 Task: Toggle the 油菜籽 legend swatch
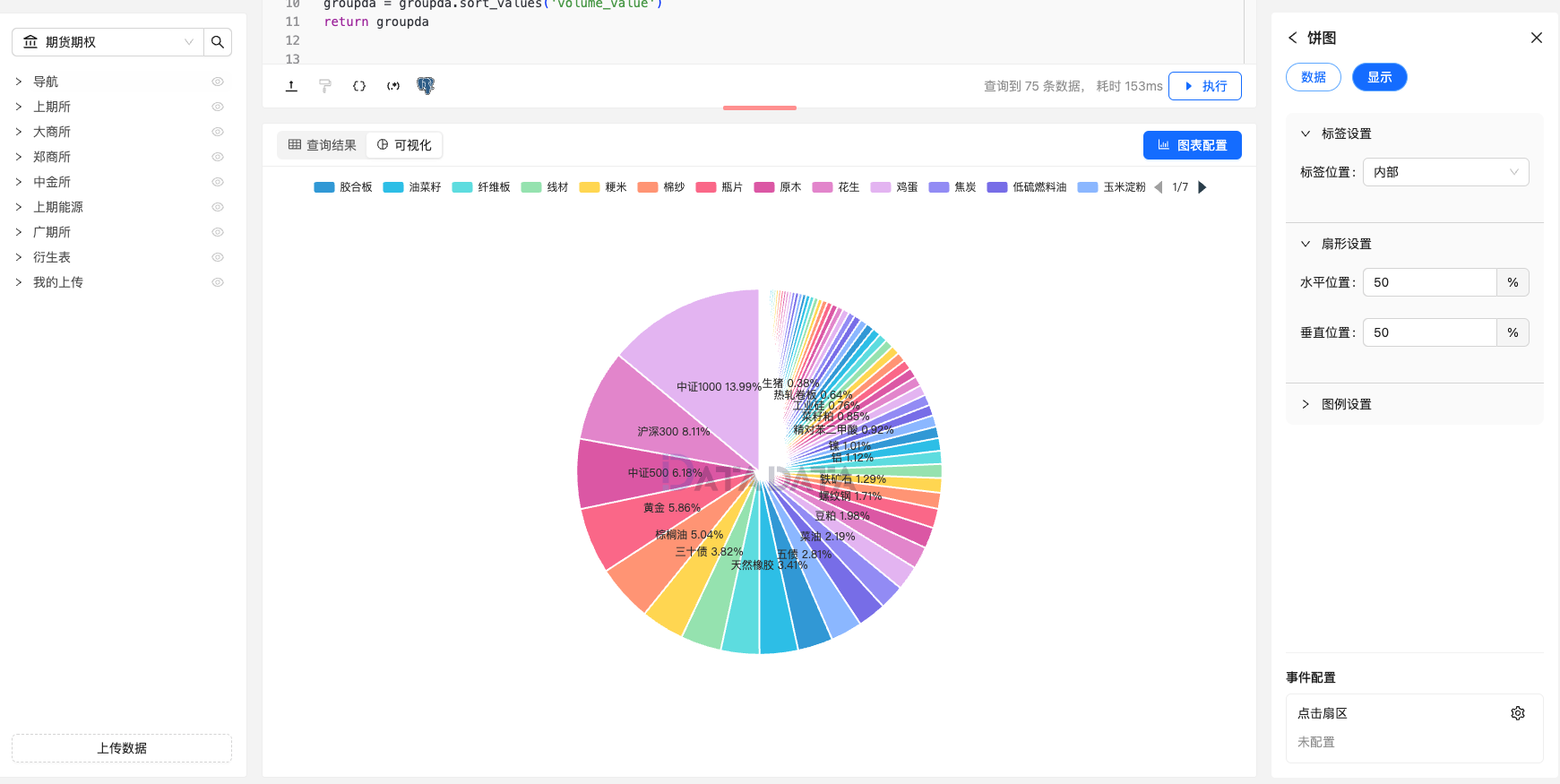click(393, 187)
